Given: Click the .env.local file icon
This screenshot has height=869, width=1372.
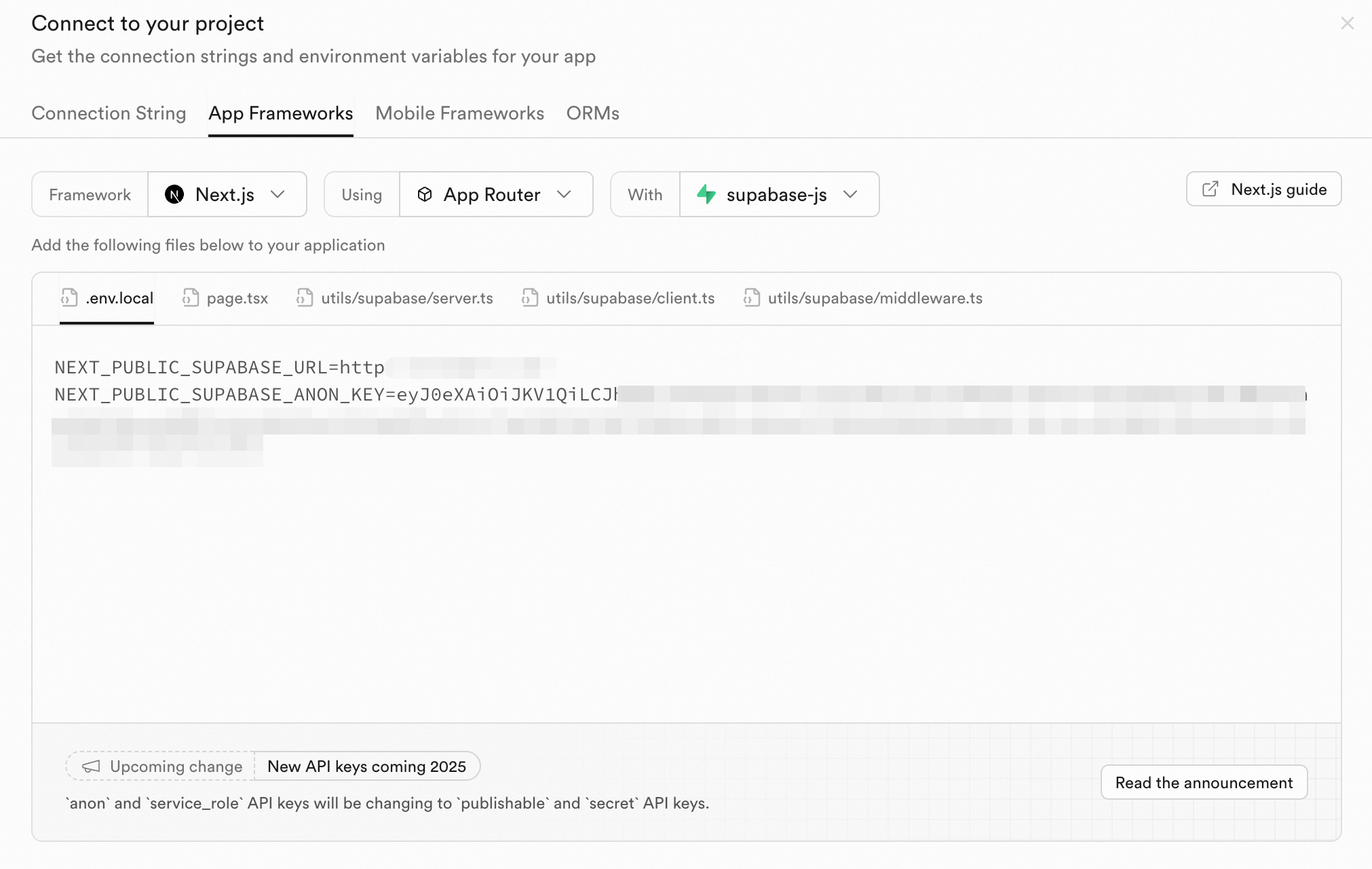Looking at the screenshot, I should coord(69,298).
